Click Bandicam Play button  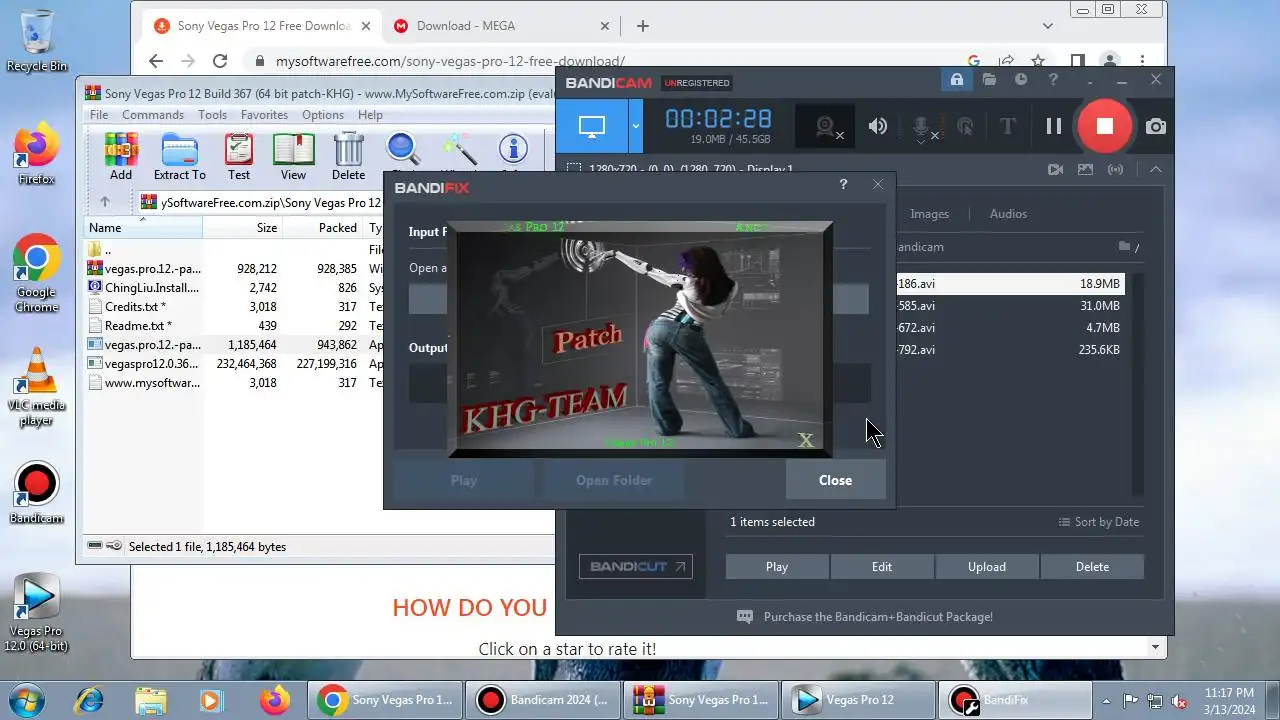[777, 567]
